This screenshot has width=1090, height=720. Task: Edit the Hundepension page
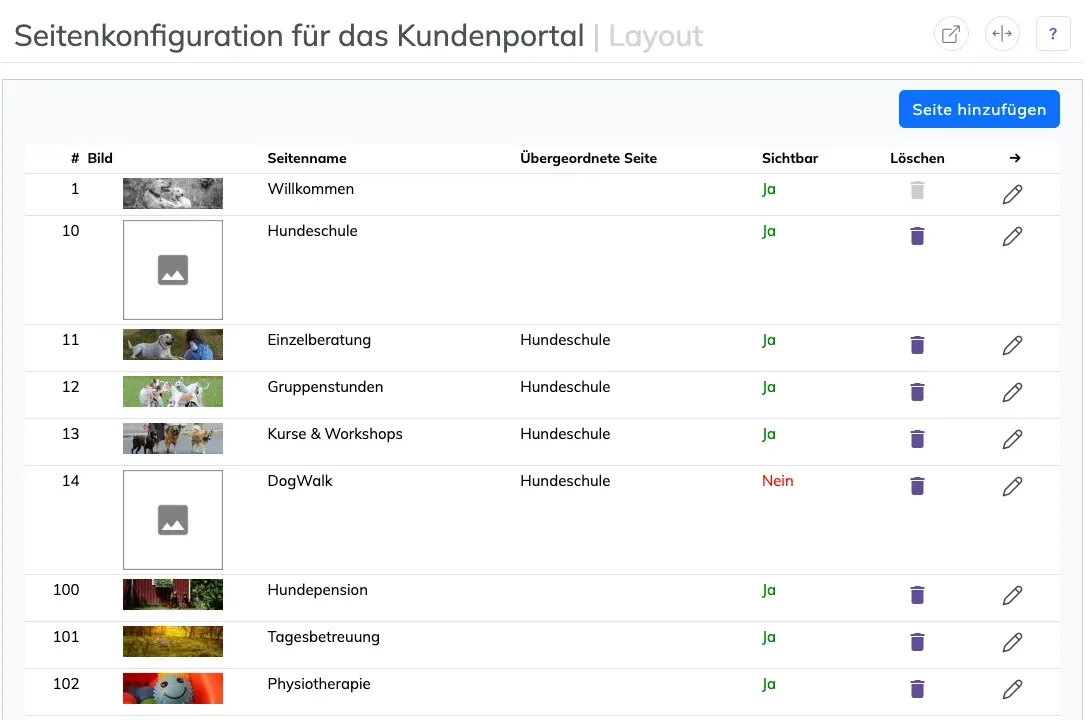[1012, 596]
